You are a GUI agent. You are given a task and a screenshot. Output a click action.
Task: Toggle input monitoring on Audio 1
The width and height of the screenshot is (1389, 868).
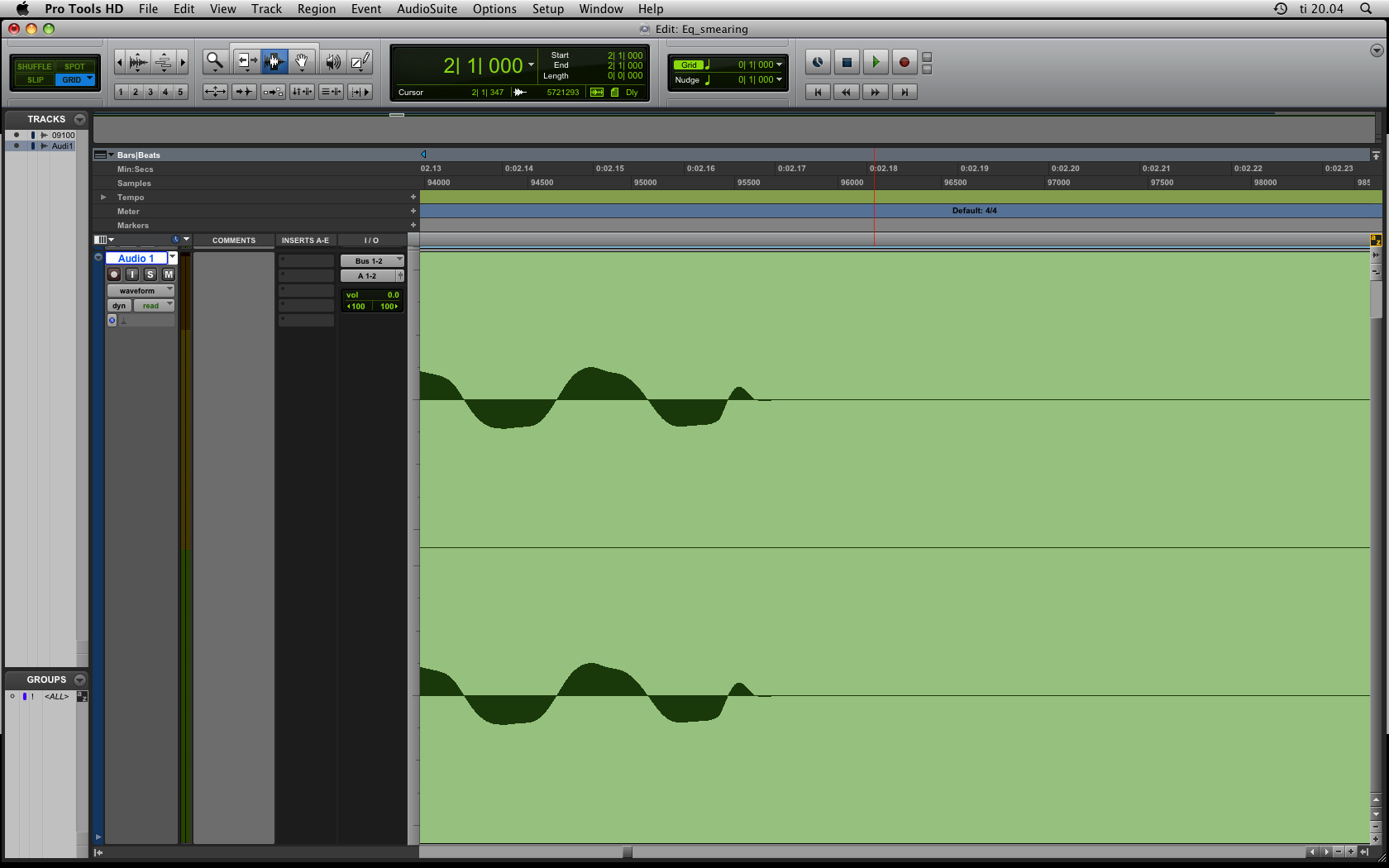[132, 274]
